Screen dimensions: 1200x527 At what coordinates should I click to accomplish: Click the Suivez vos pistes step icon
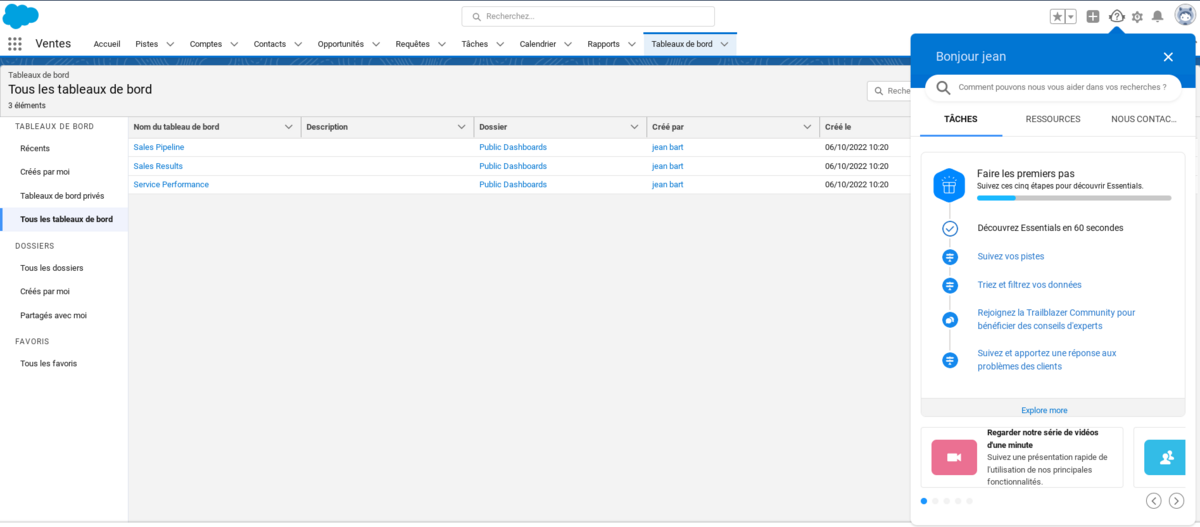tap(950, 257)
